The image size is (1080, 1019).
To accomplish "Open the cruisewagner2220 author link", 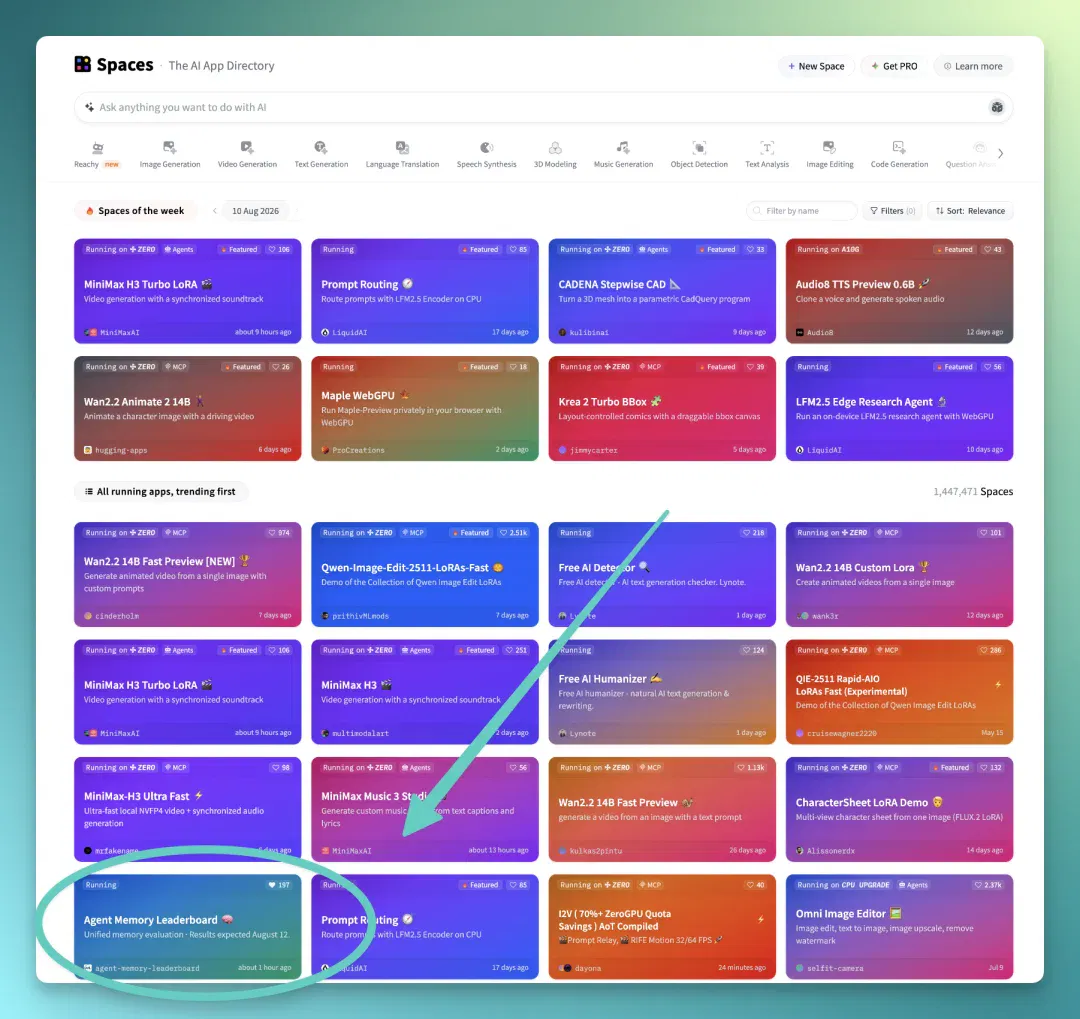I will pyautogui.click(x=836, y=733).
